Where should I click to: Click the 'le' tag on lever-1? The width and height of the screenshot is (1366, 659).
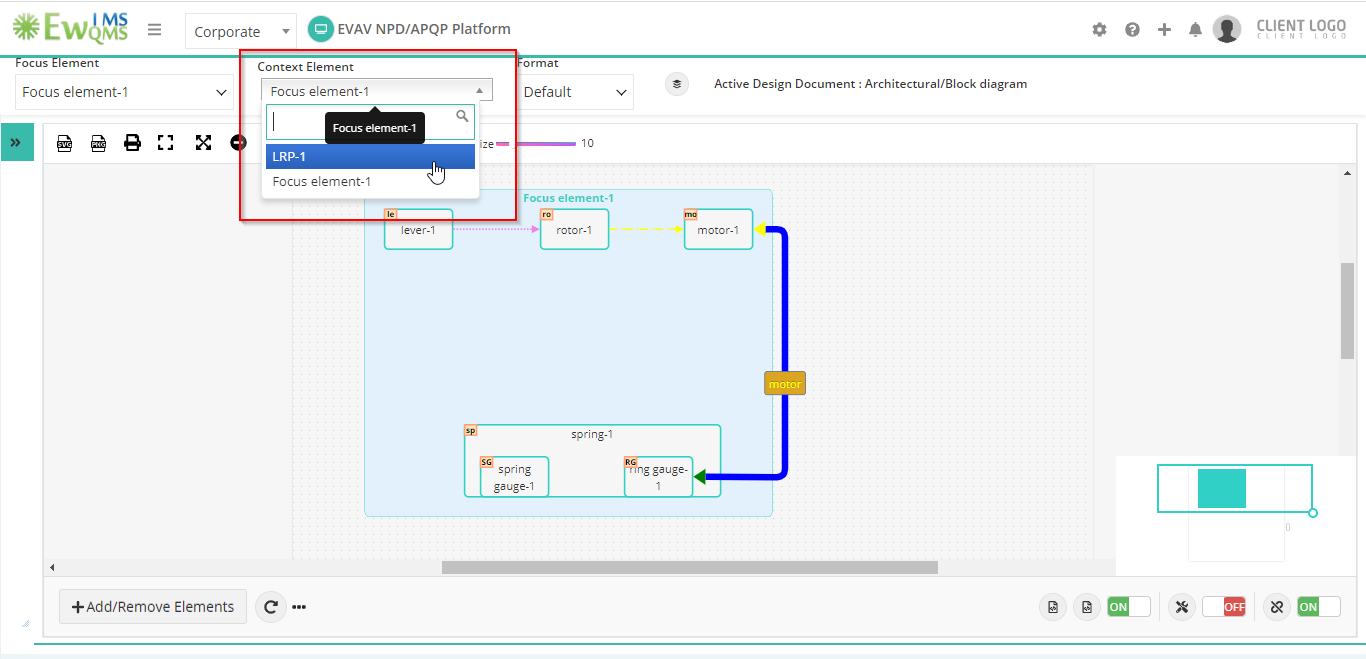(x=391, y=214)
